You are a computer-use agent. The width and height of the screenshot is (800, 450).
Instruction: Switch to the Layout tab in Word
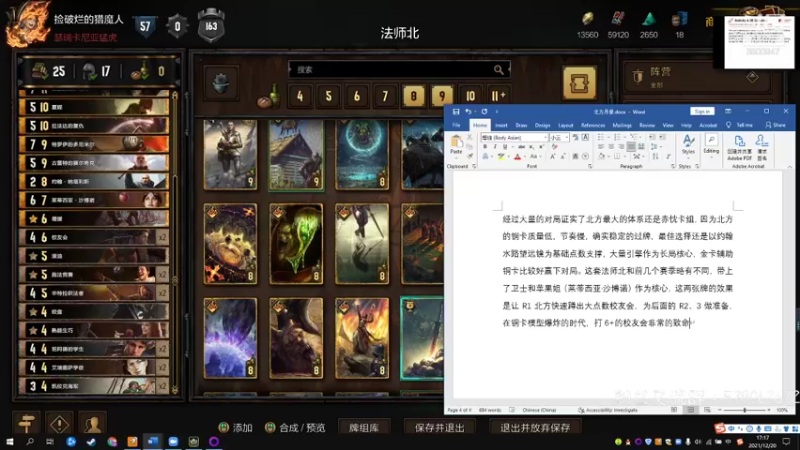click(565, 125)
